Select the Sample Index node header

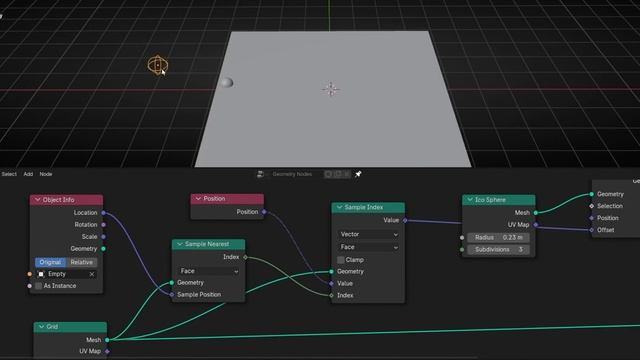pos(368,207)
